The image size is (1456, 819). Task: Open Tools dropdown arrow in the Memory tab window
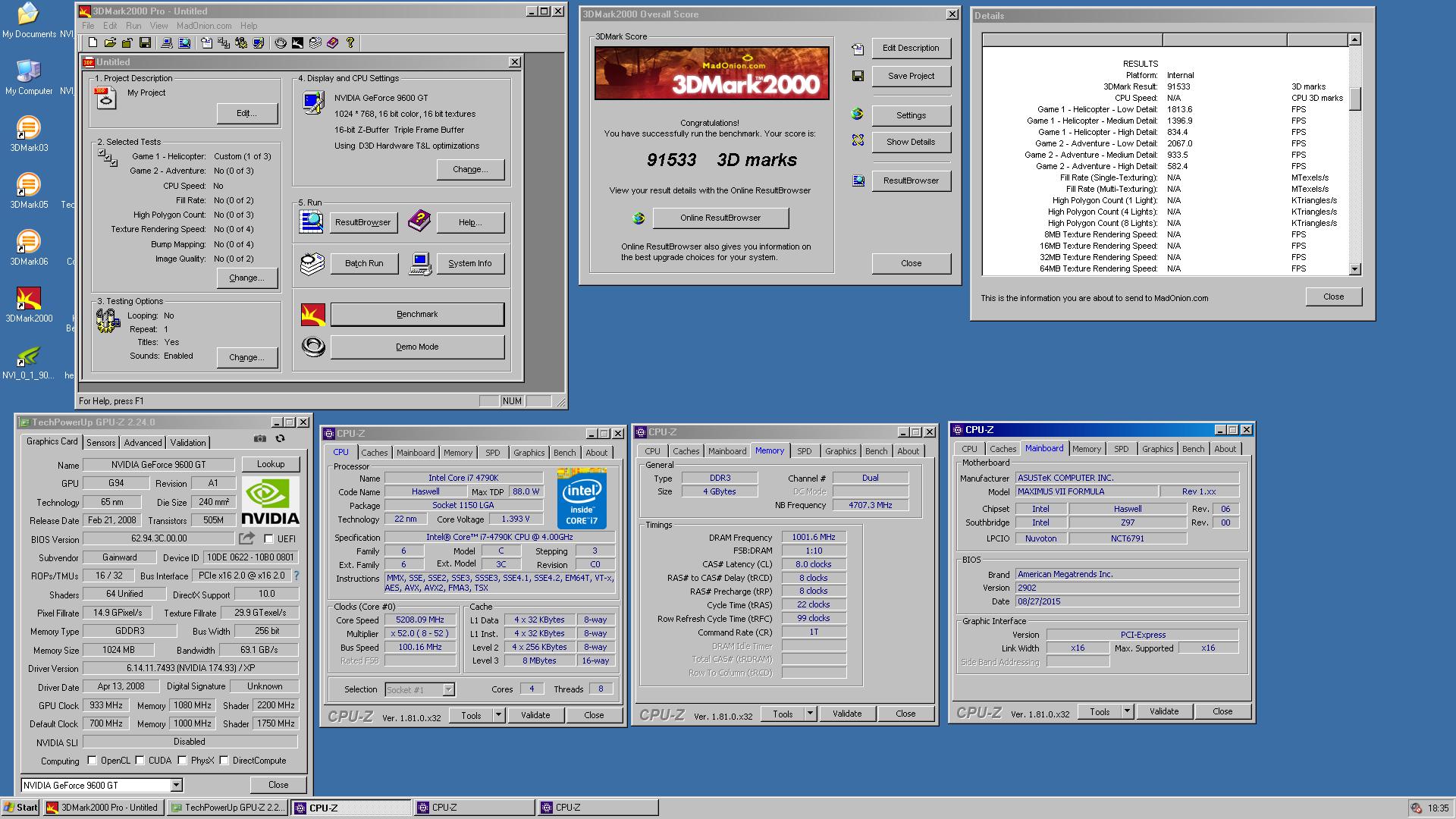810,714
